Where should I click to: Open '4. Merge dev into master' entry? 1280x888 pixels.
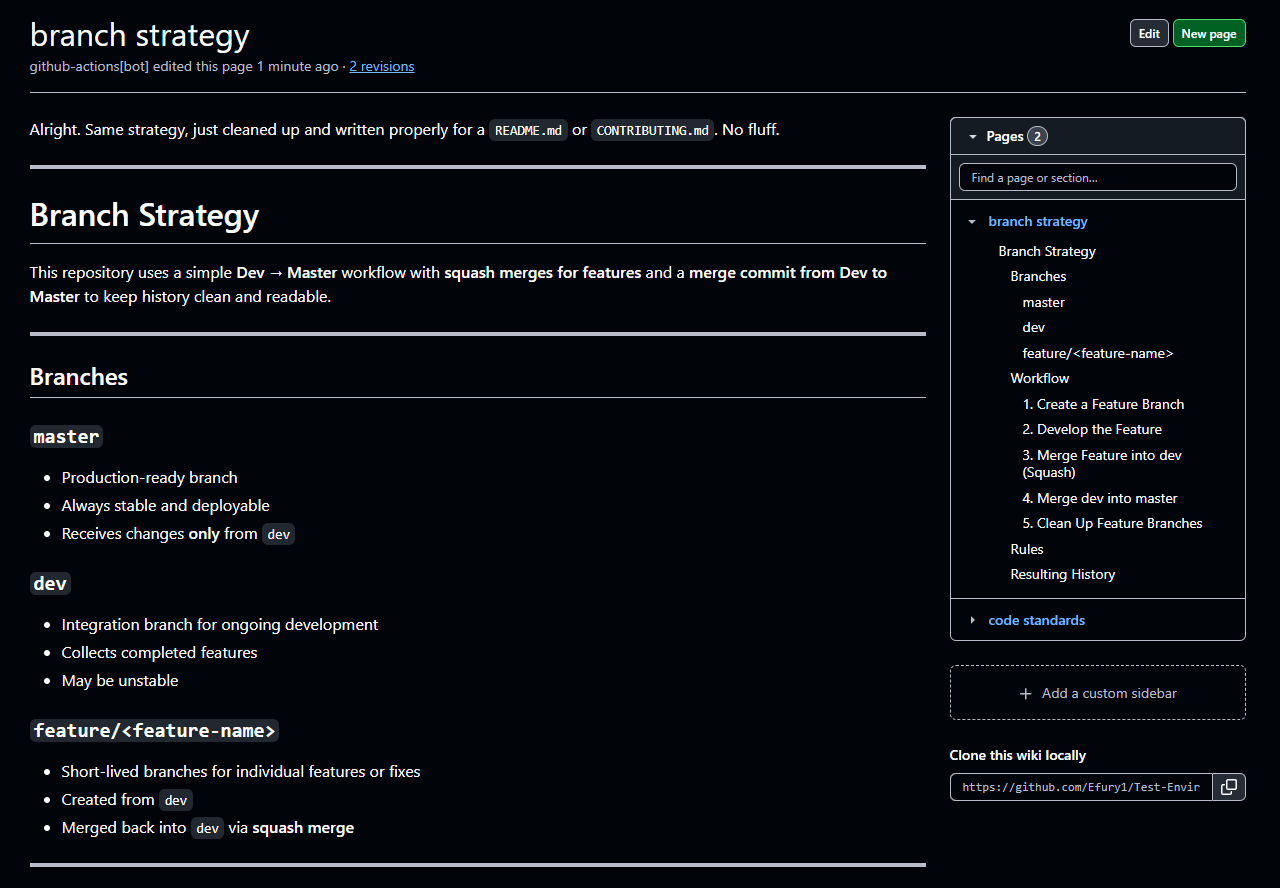point(1100,499)
